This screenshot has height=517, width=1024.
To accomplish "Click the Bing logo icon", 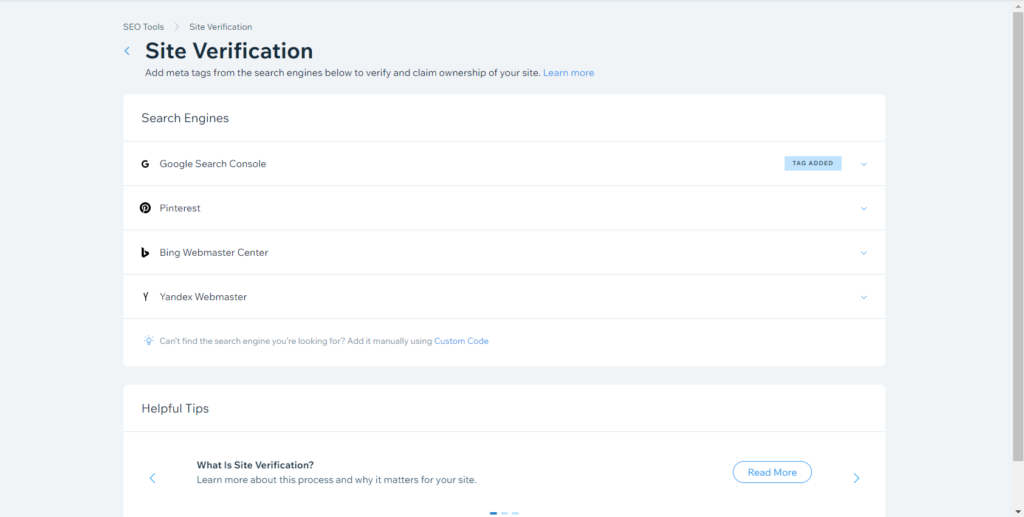I will (x=145, y=253).
